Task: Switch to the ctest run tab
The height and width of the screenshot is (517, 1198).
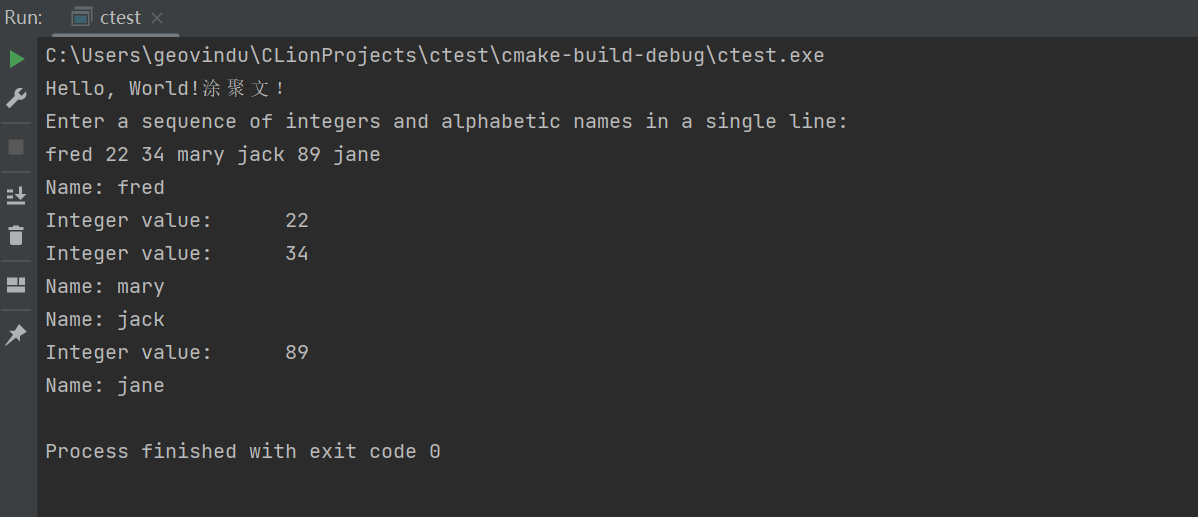Action: [x=120, y=18]
